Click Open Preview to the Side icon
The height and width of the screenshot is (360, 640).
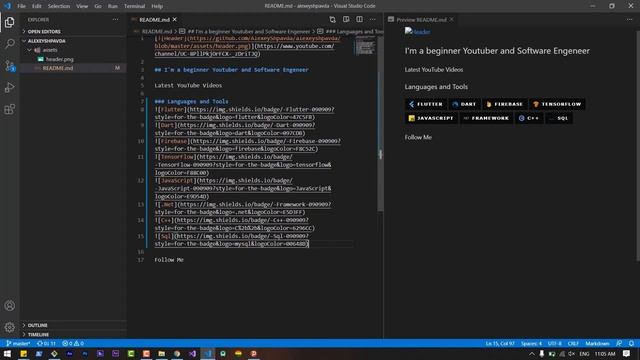point(346,20)
